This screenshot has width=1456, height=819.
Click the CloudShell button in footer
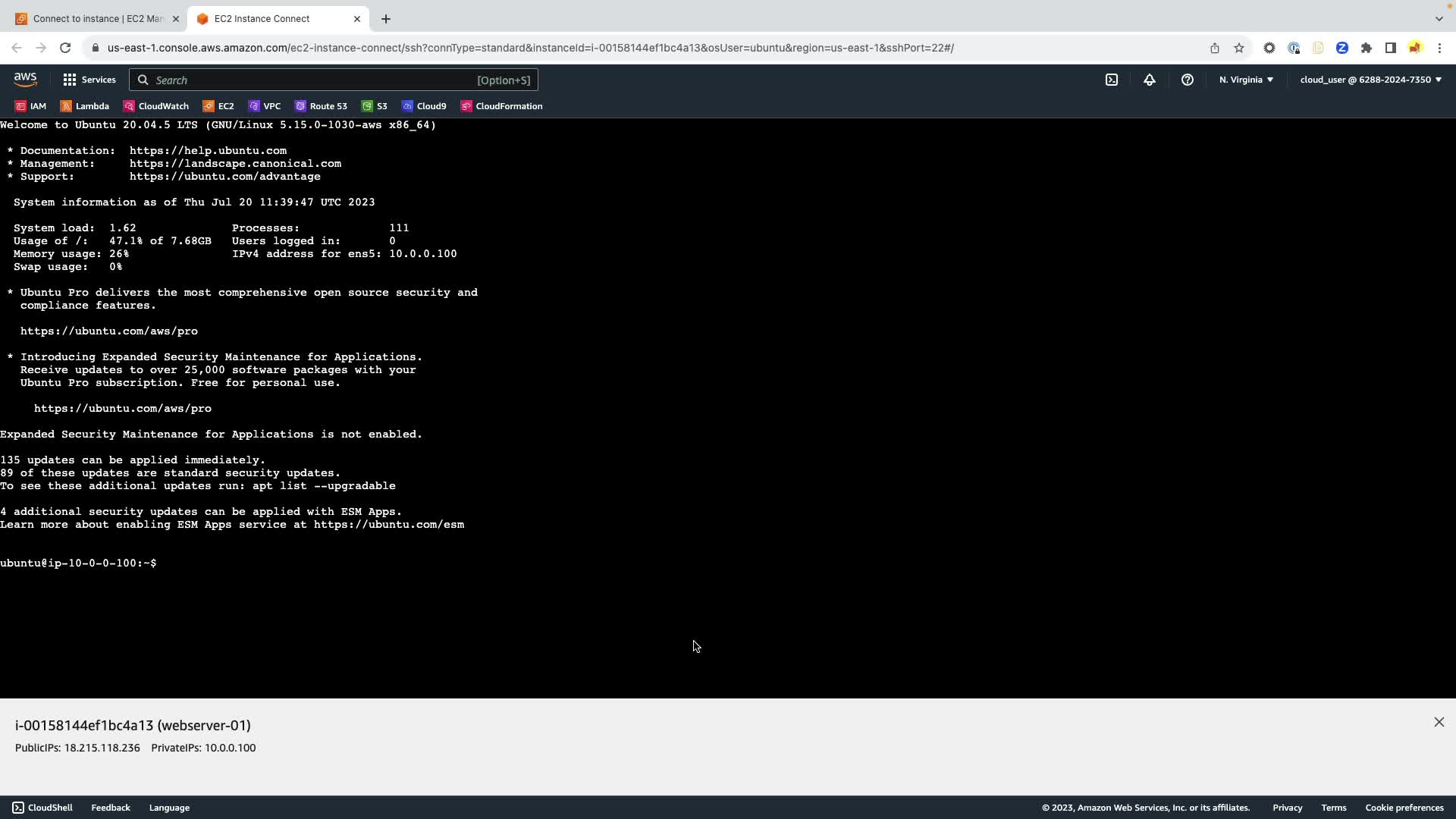pyautogui.click(x=42, y=808)
